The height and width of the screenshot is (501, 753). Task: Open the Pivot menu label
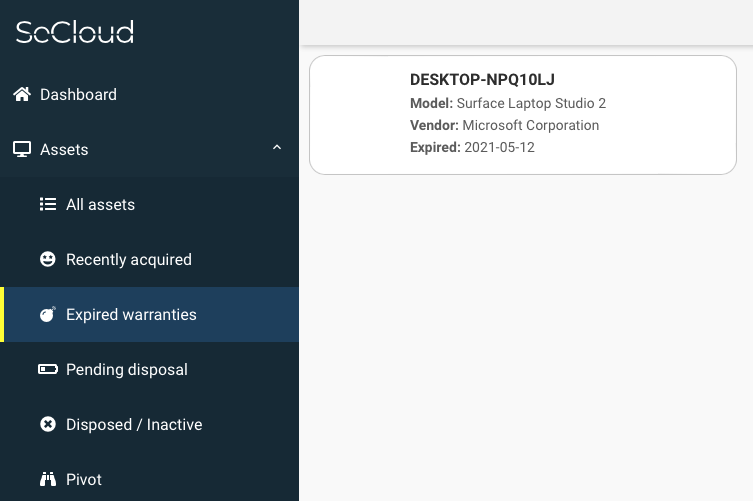84,480
